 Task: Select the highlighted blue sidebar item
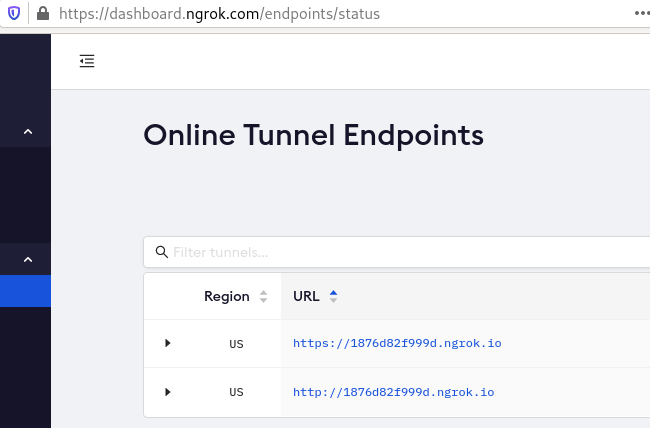pyautogui.click(x=25, y=291)
